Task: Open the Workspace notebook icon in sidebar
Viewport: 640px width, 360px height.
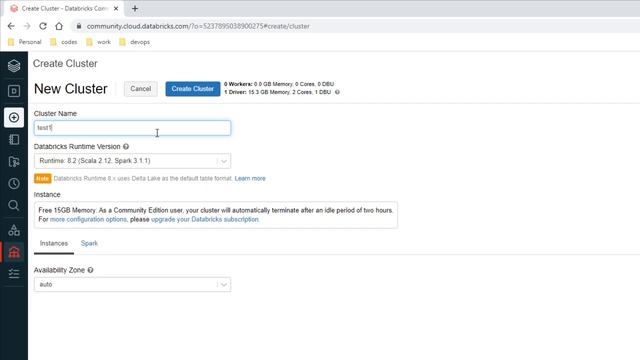Action: 14,140
